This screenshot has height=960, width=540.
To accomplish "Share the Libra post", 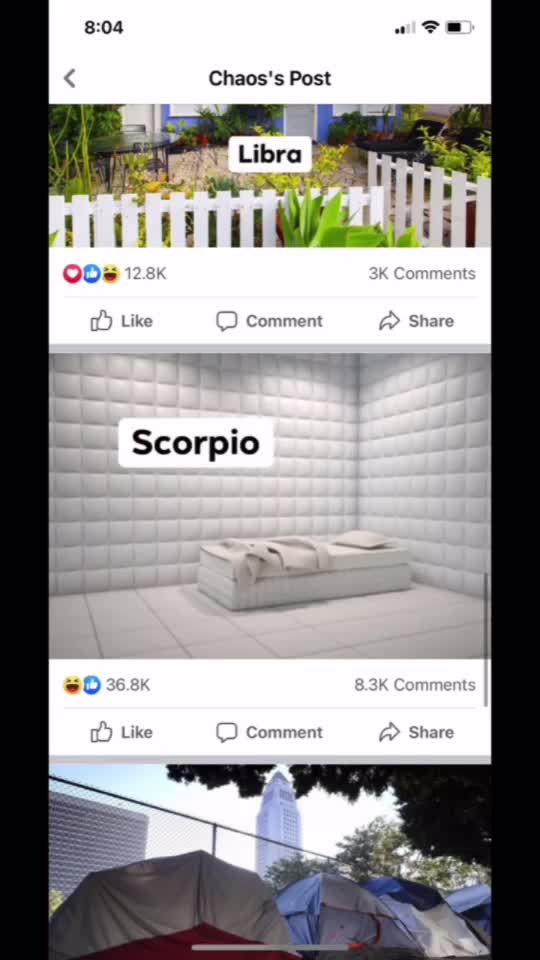I will click(416, 321).
